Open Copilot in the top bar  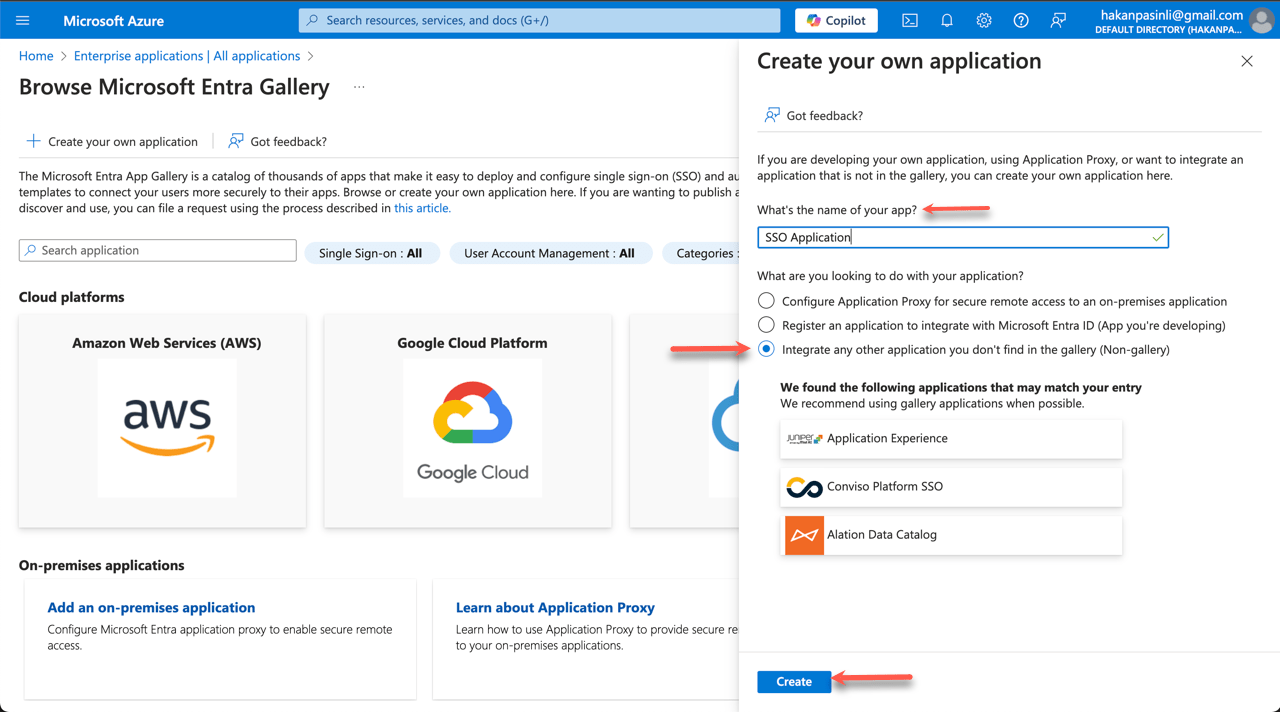click(835, 20)
